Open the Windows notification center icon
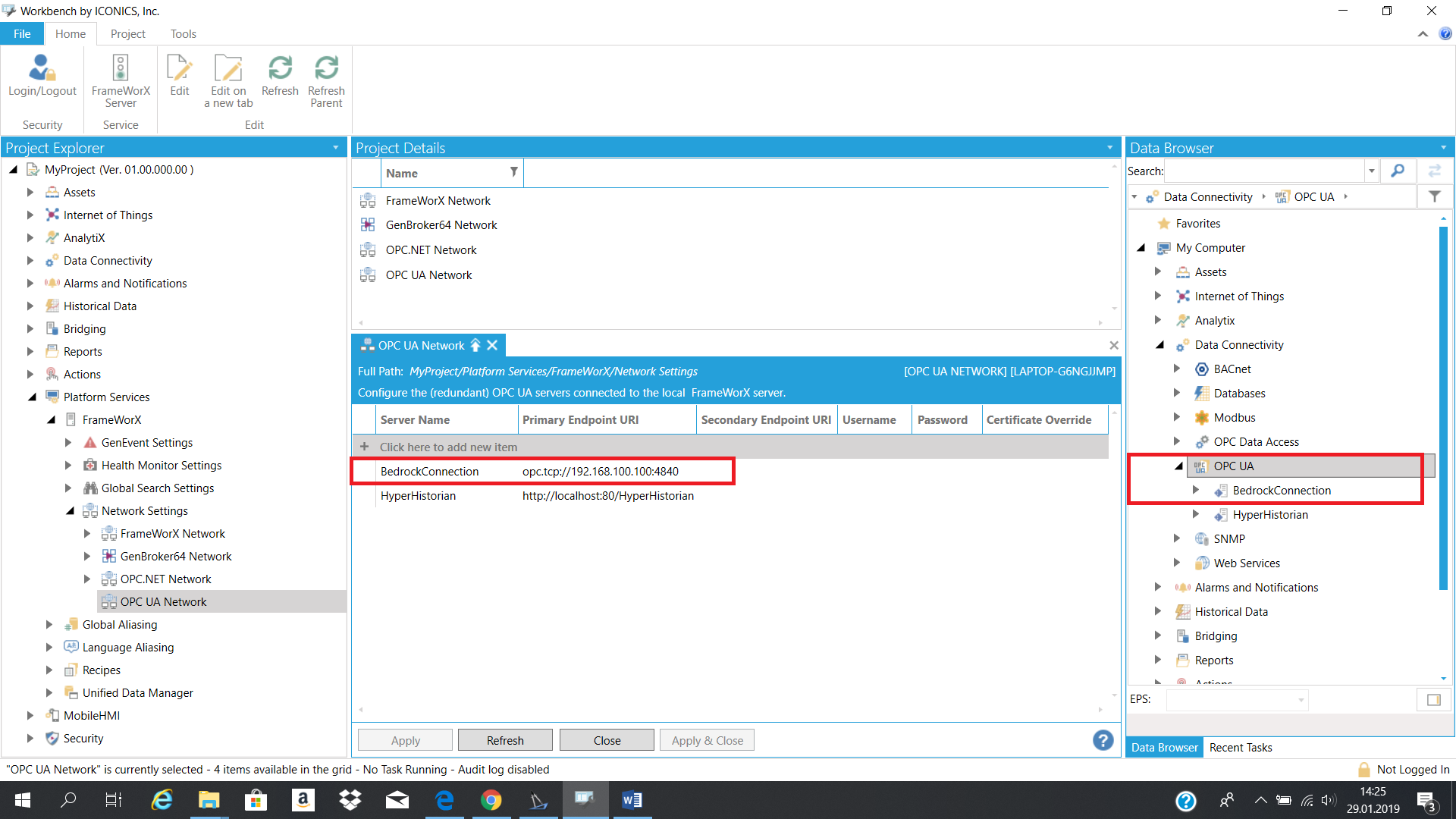The width and height of the screenshot is (1456, 819). pos(1426,801)
